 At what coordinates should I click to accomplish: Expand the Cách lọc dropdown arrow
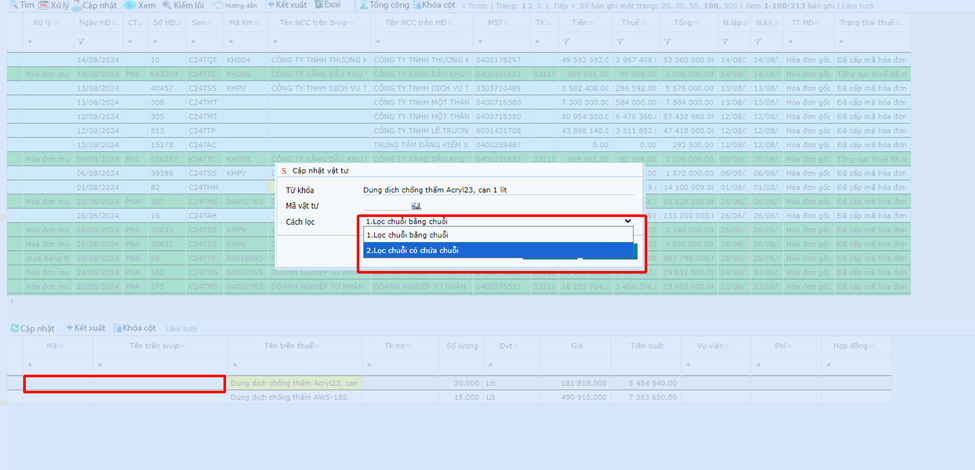click(x=627, y=221)
